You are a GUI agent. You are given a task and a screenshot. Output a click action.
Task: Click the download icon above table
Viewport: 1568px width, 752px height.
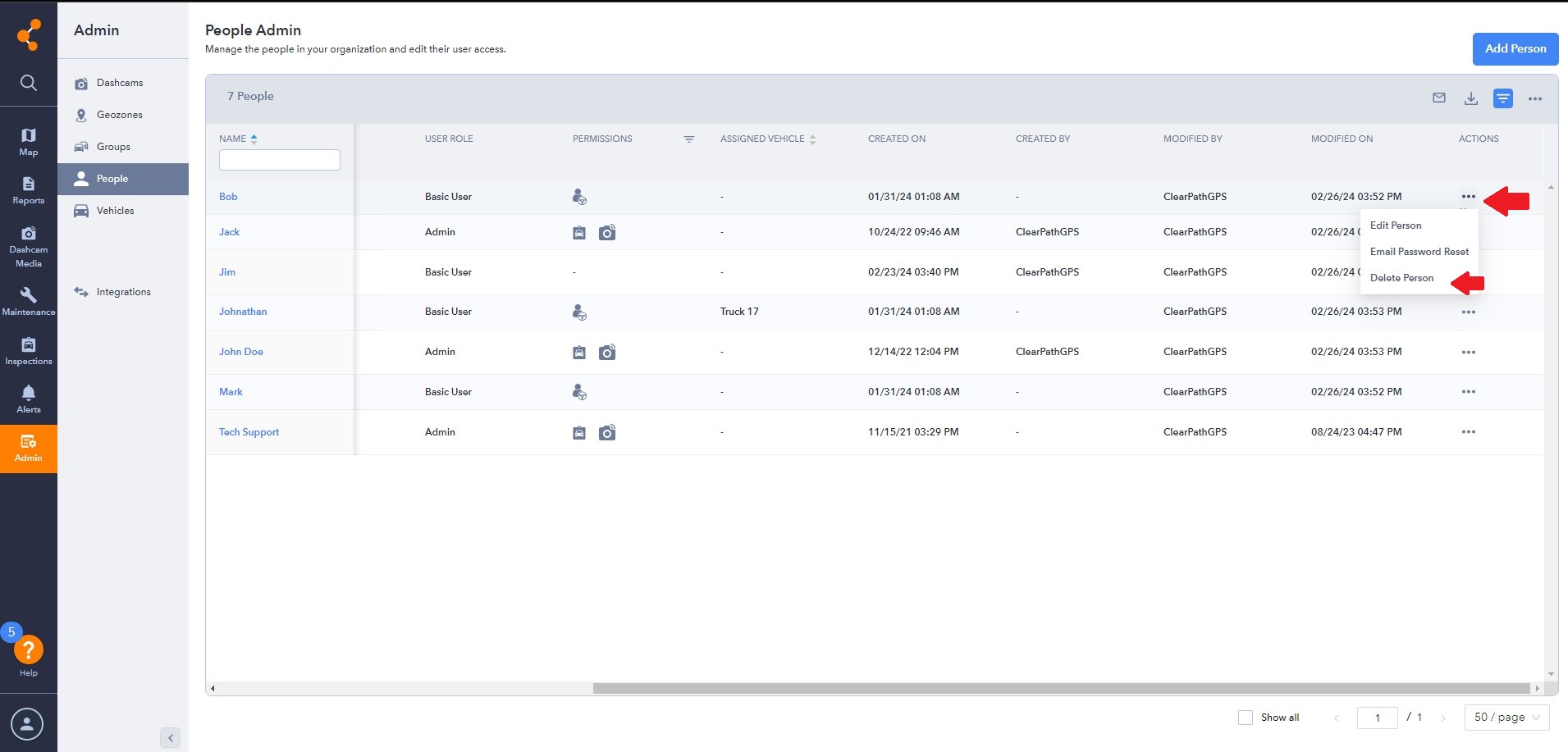coord(1471,98)
